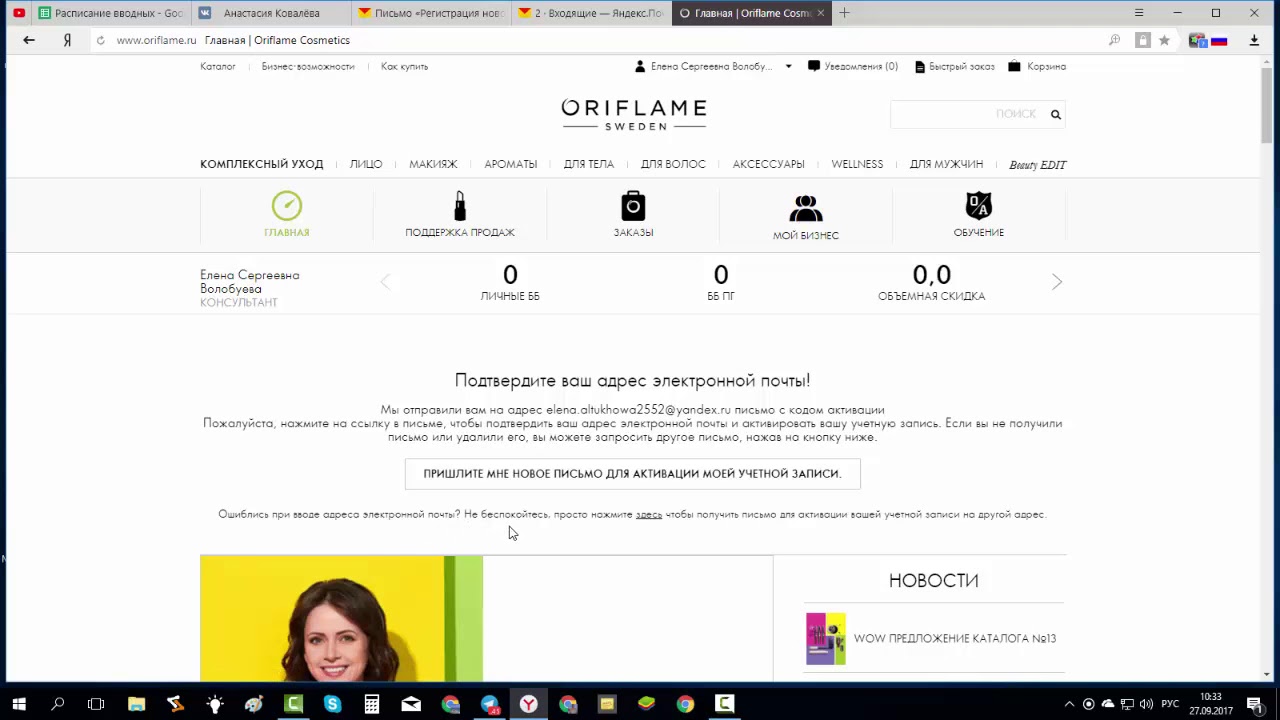Show next stats with right chevron
Screen dimensions: 1280x720
1057,282
